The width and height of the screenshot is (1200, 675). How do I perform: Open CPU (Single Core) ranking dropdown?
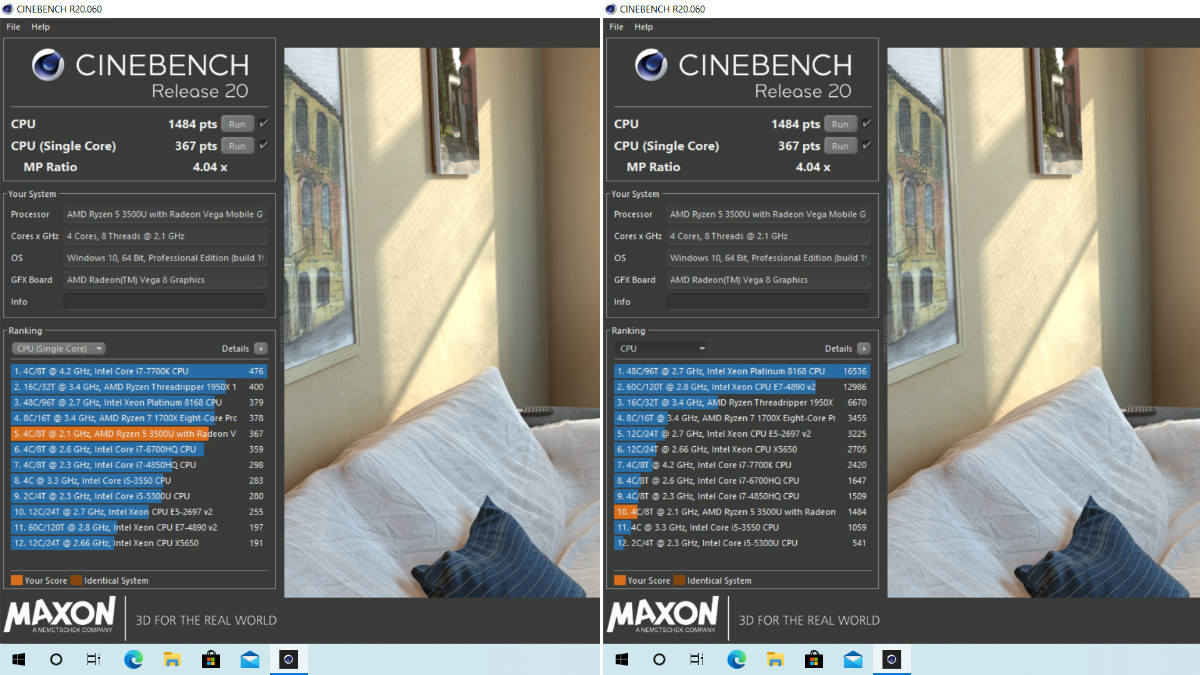tap(59, 349)
